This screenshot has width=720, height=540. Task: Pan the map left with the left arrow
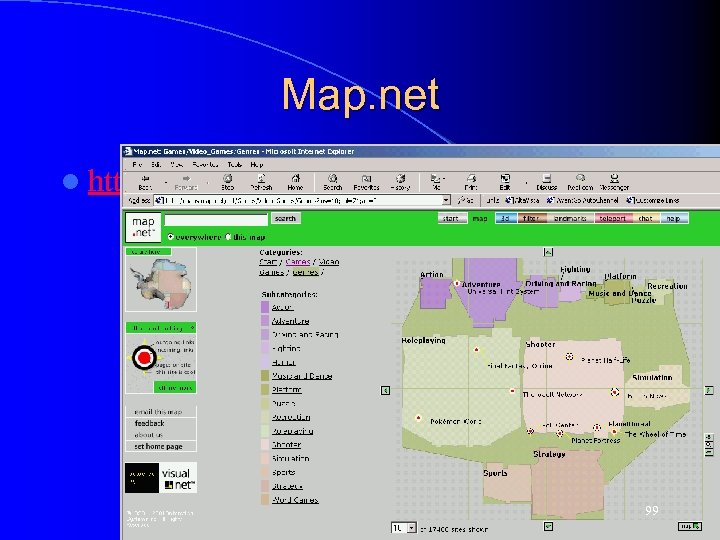pyautogui.click(x=385, y=390)
